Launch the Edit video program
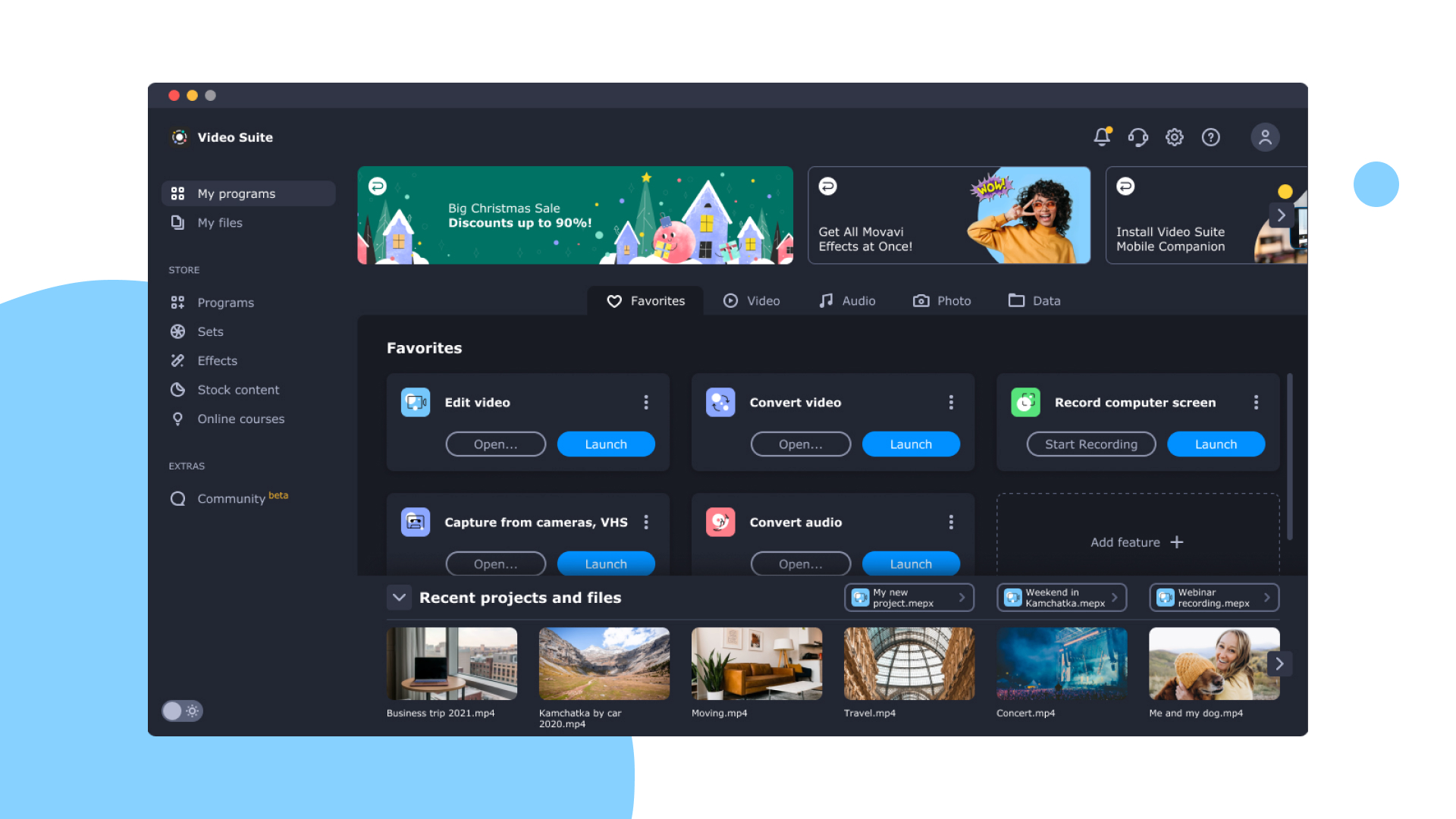Viewport: 1456px width, 819px height. 605,444
